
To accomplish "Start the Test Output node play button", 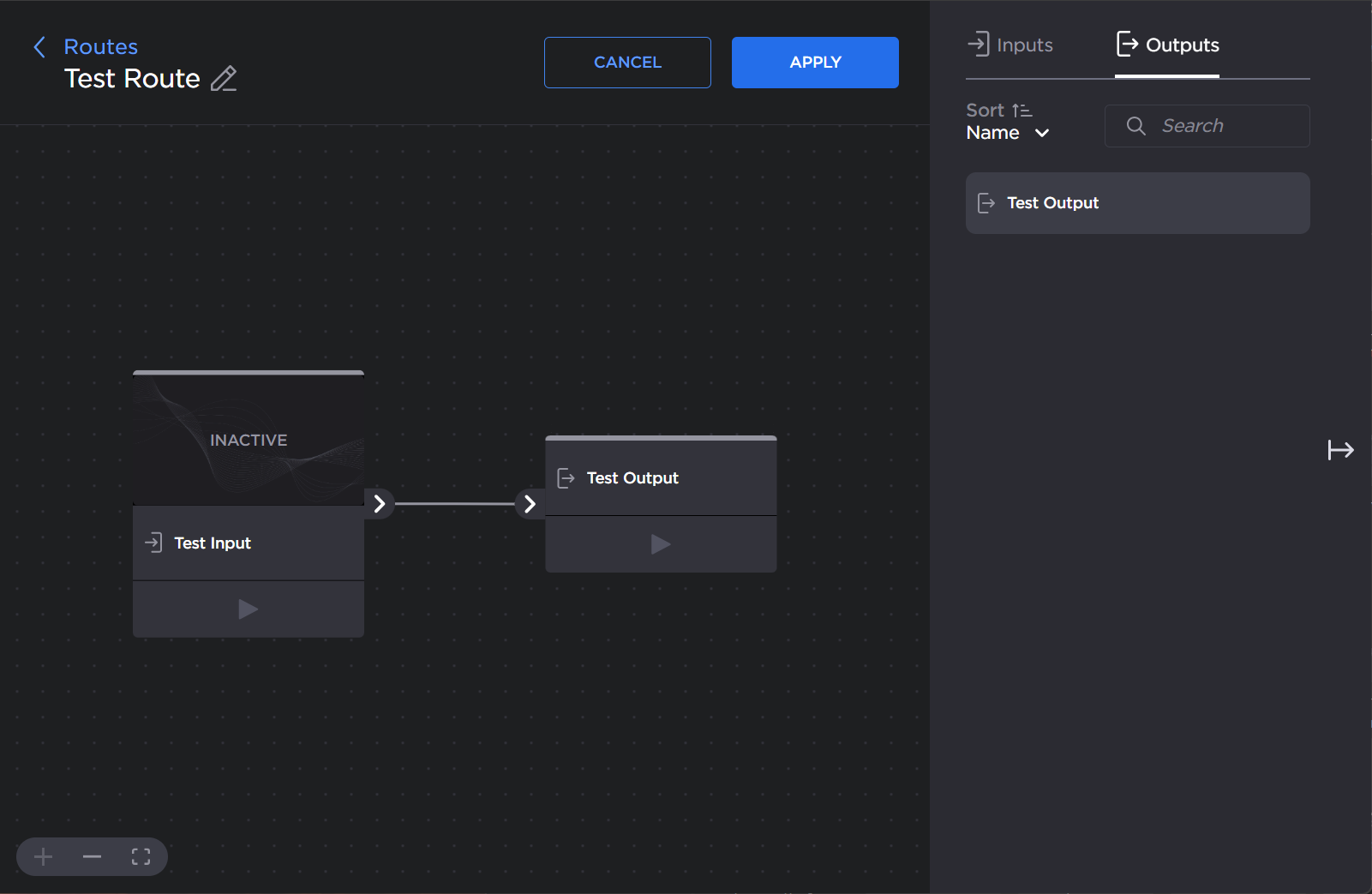I will coord(660,544).
